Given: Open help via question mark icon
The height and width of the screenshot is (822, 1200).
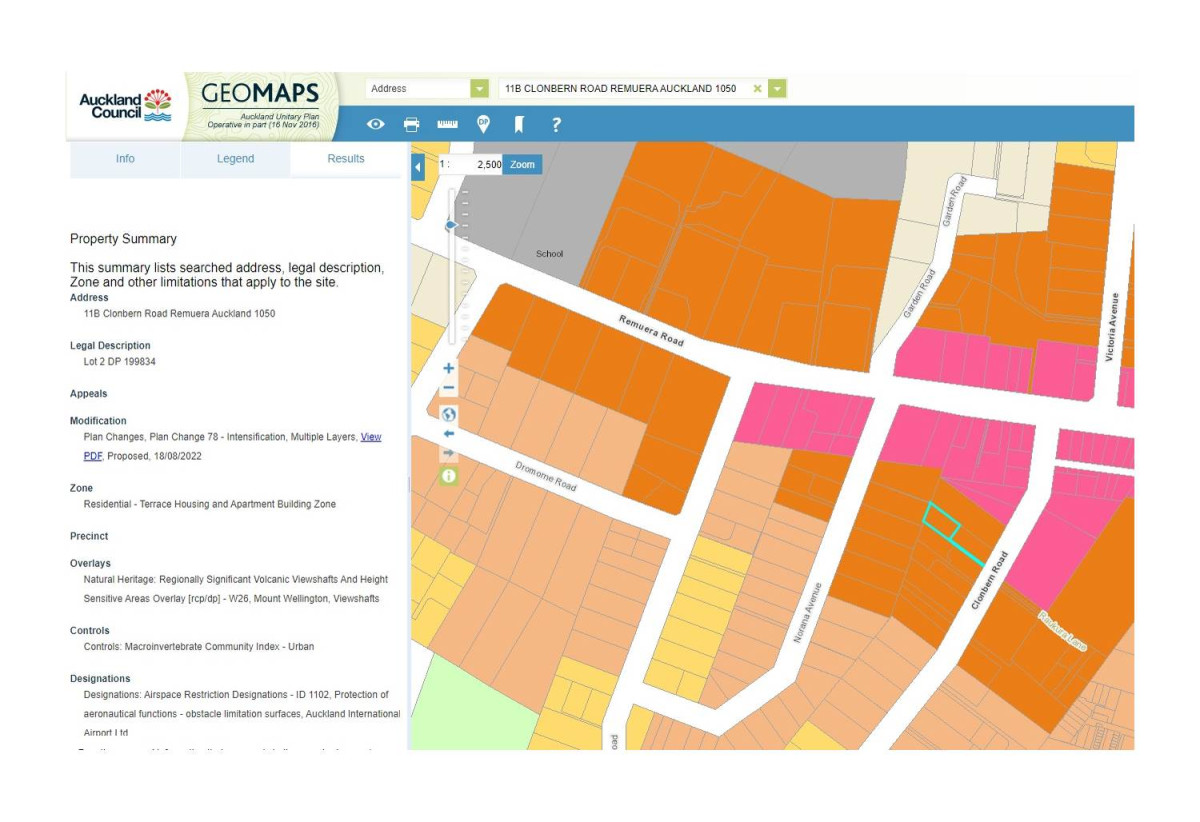Looking at the screenshot, I should pyautogui.click(x=556, y=124).
